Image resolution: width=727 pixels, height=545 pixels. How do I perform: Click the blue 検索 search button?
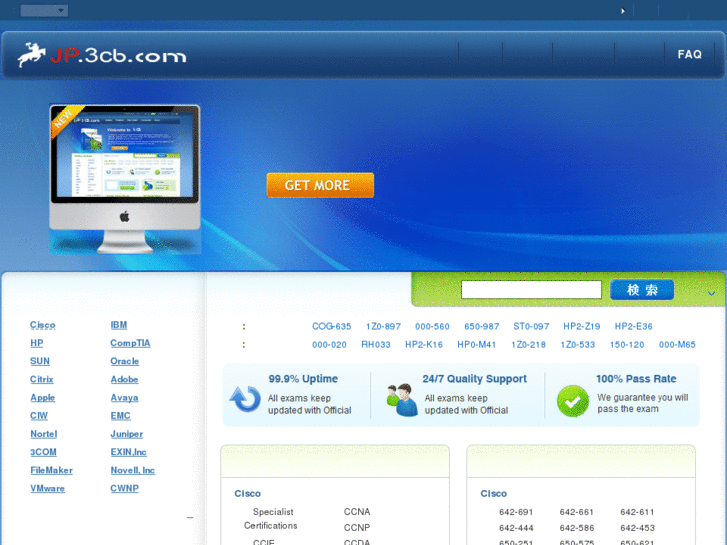coord(642,290)
